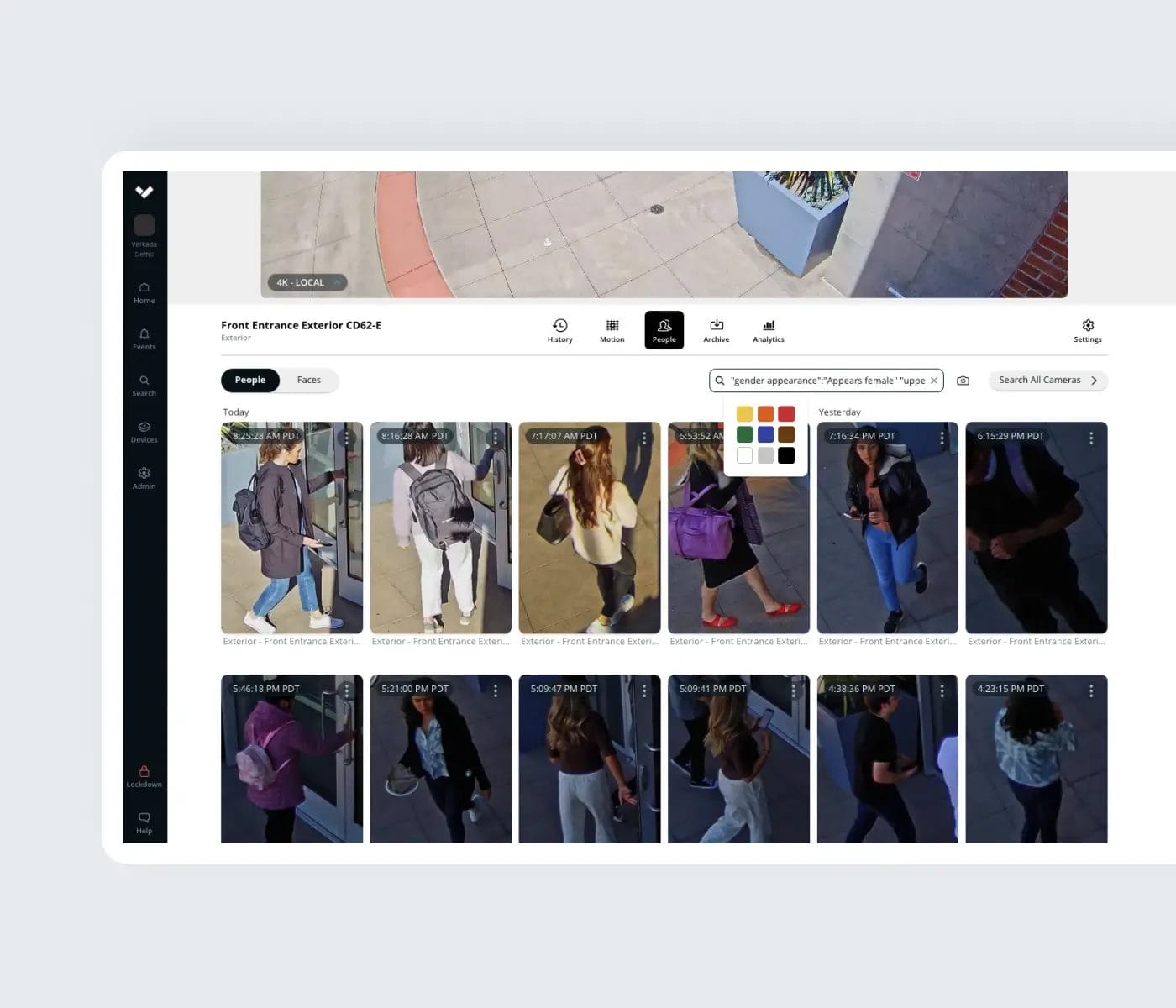Switch to the People filter pill

point(249,380)
